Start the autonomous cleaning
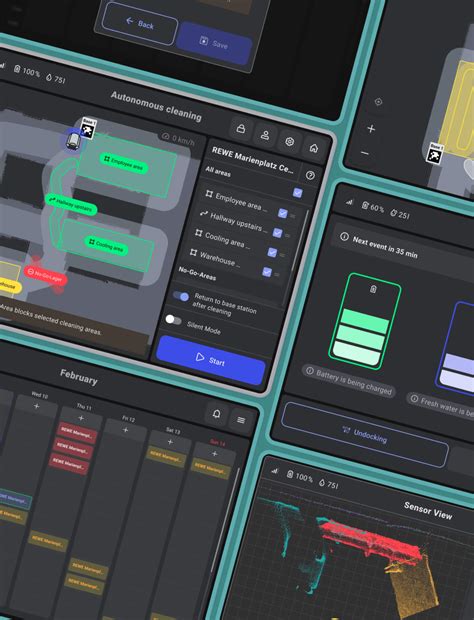Viewport: 474px width, 620px height. click(210, 360)
